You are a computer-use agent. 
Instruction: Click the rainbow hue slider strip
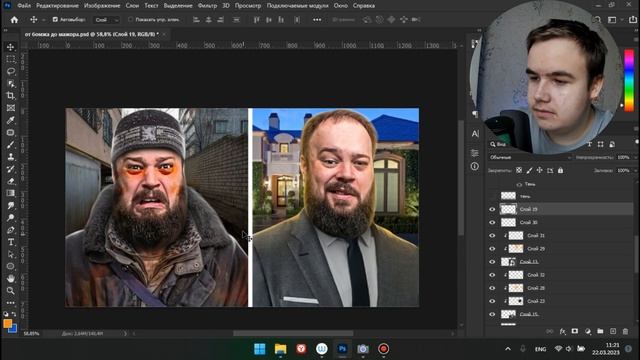pos(629,80)
